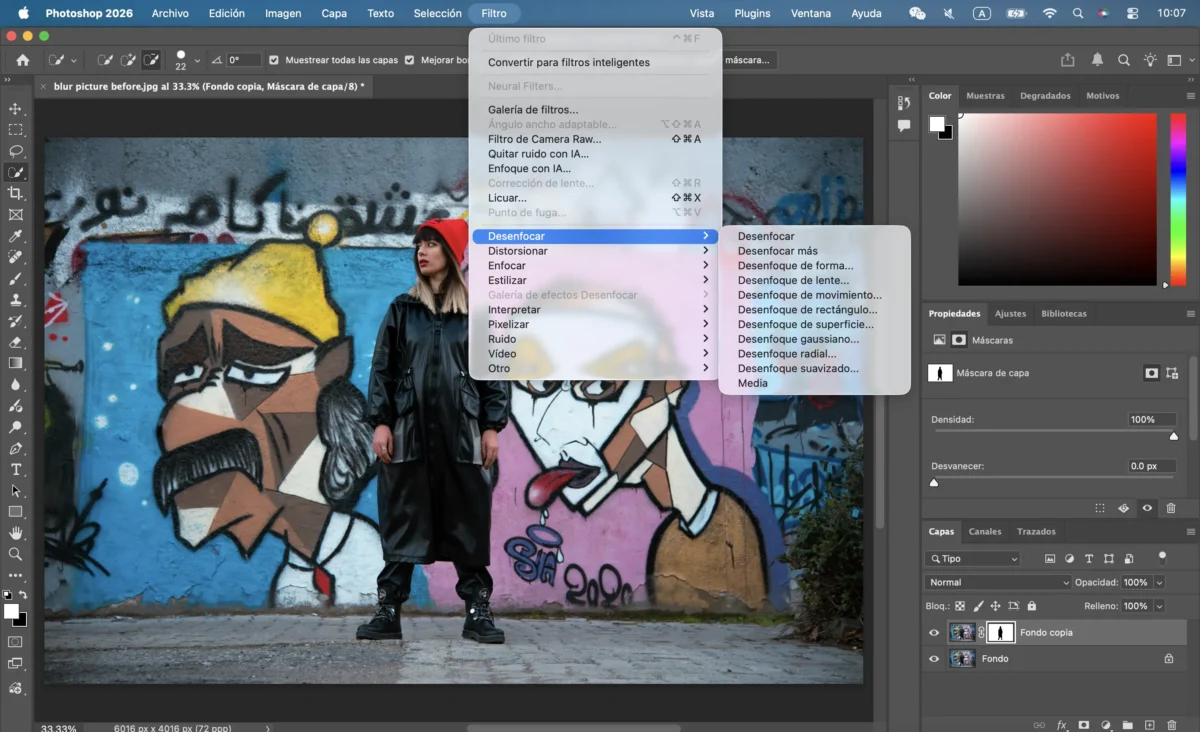This screenshot has height=732, width=1200.
Task: Create new adjustment layer icon
Action: (1105, 725)
